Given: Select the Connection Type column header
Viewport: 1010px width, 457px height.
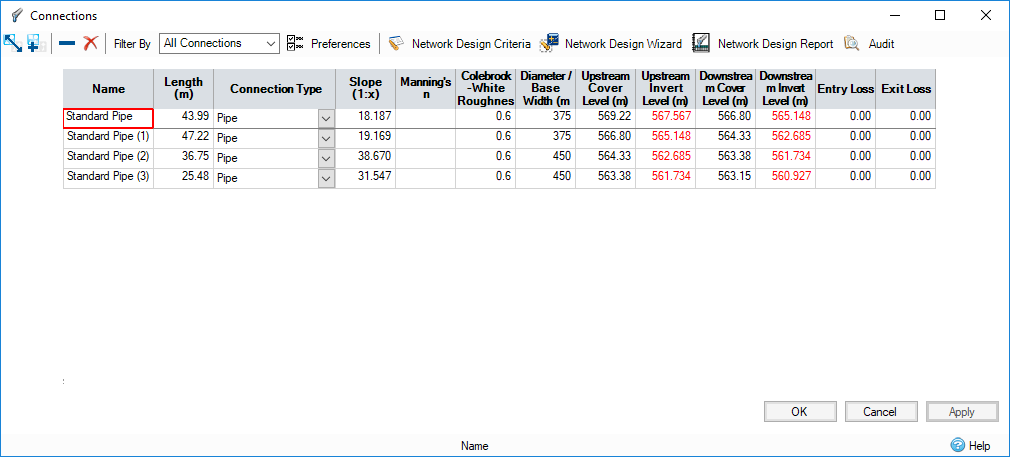Looking at the screenshot, I should click(x=276, y=89).
